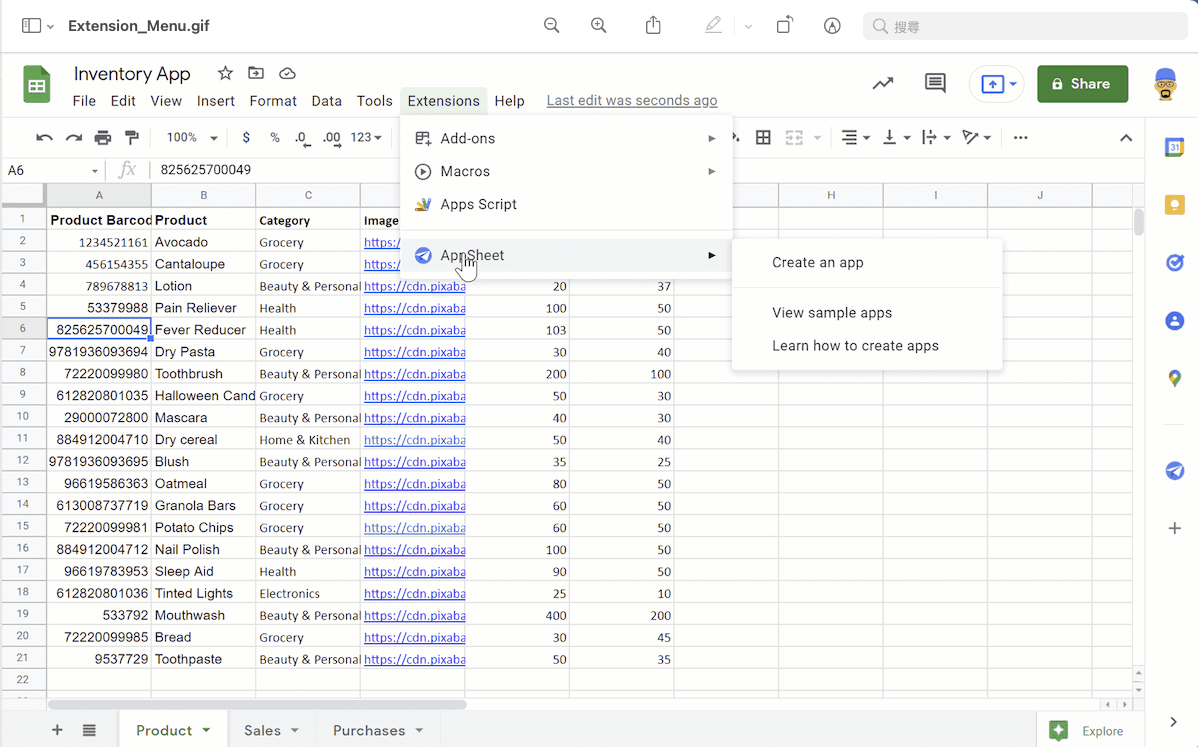Click the green Share button
This screenshot has width=1198, height=747.
1082,84
